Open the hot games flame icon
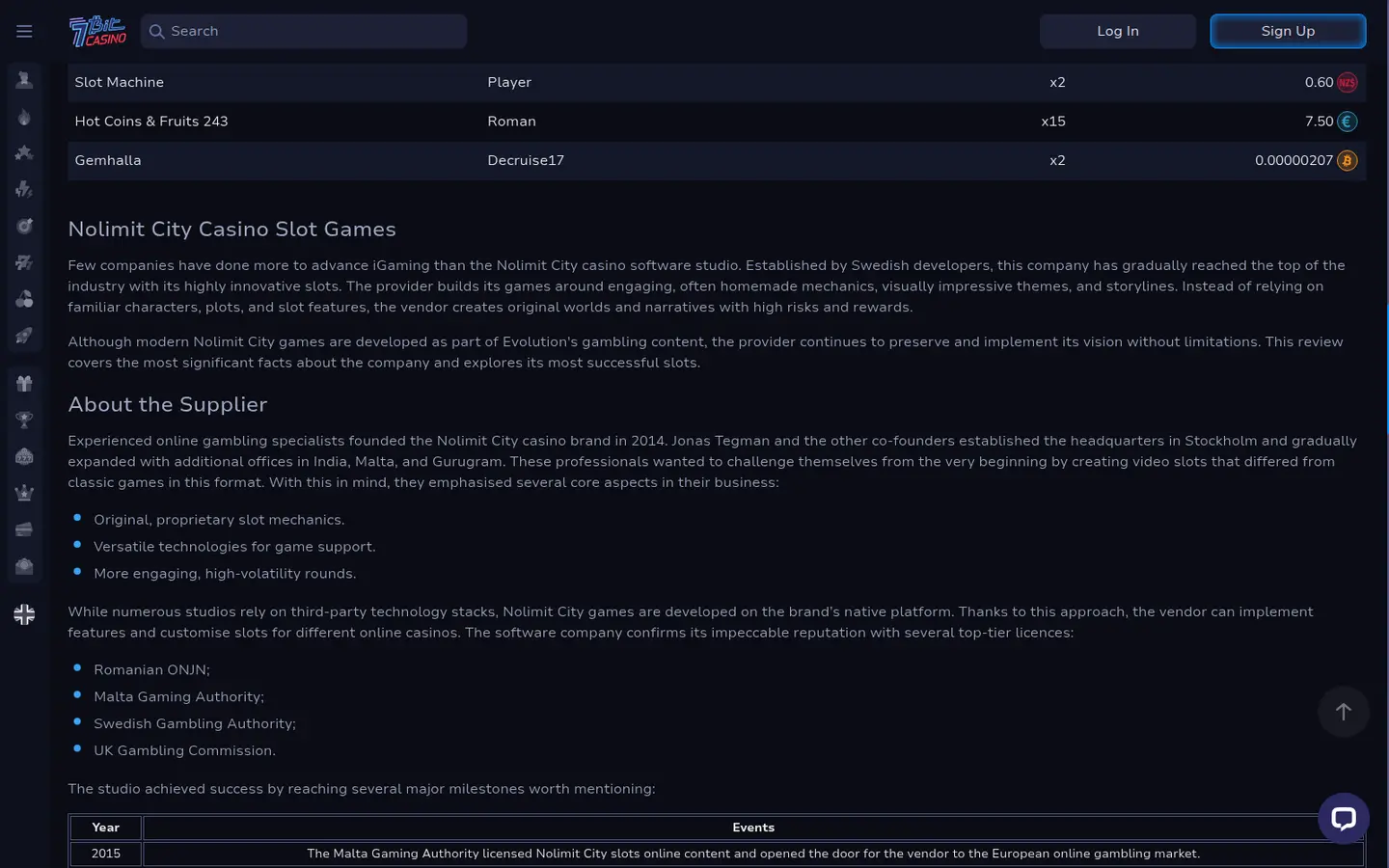The height and width of the screenshot is (868, 1389). 24,117
